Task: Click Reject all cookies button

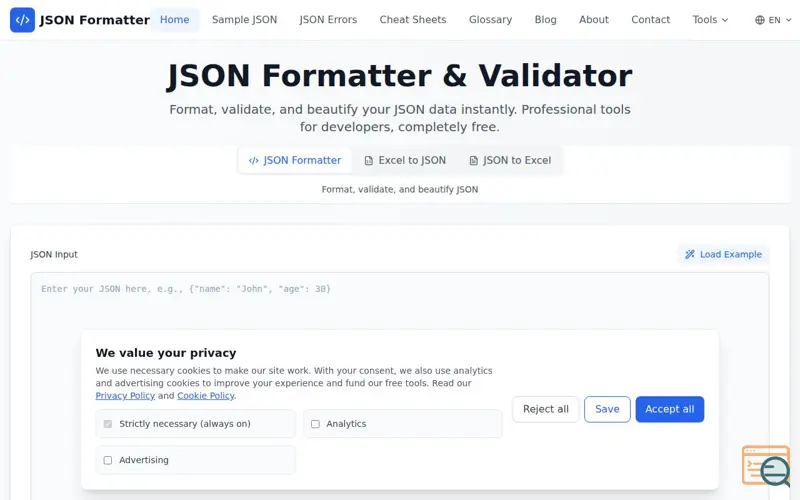Action: (545, 409)
